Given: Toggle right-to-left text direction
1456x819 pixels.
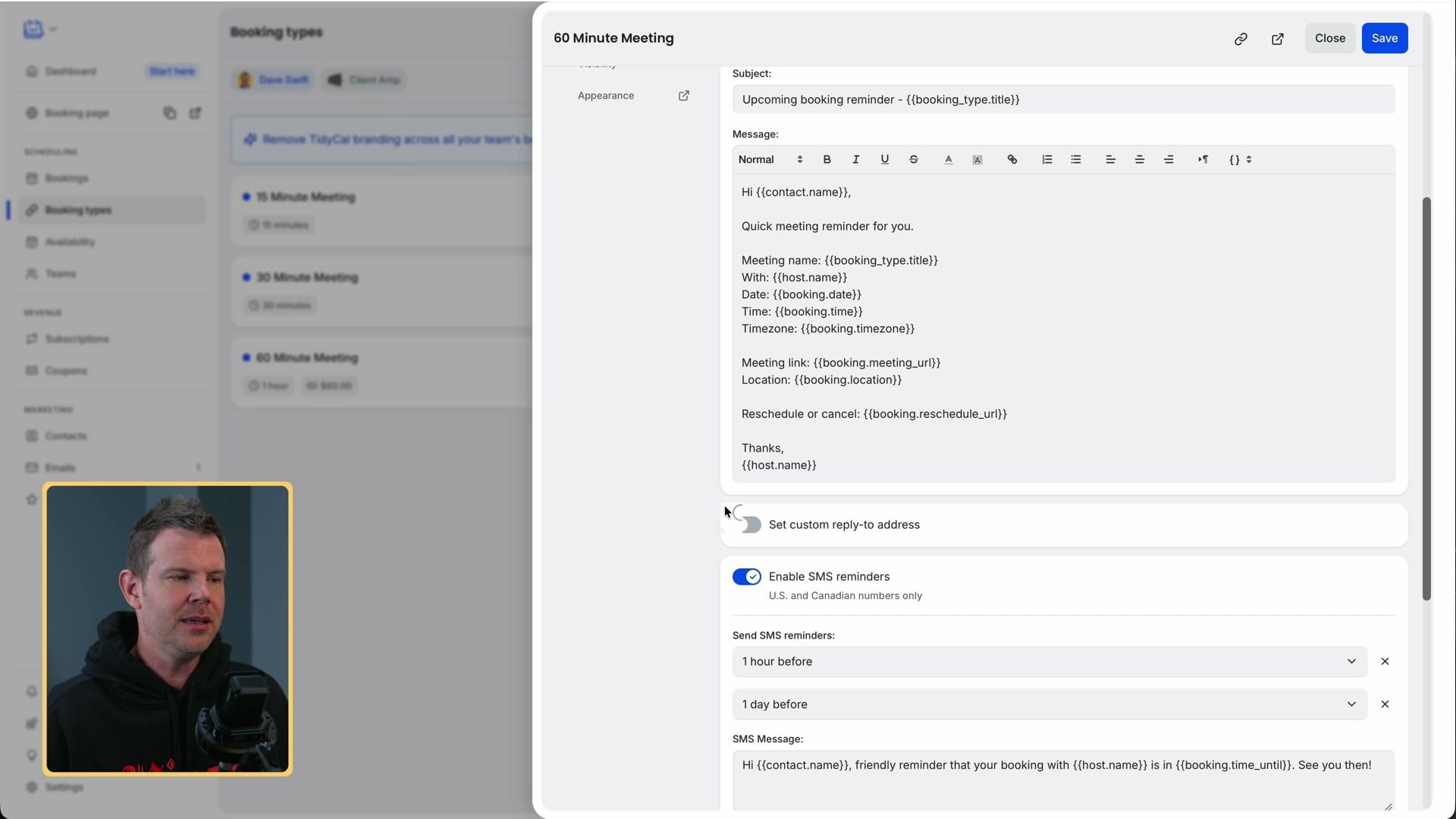Looking at the screenshot, I should pos(1203,159).
